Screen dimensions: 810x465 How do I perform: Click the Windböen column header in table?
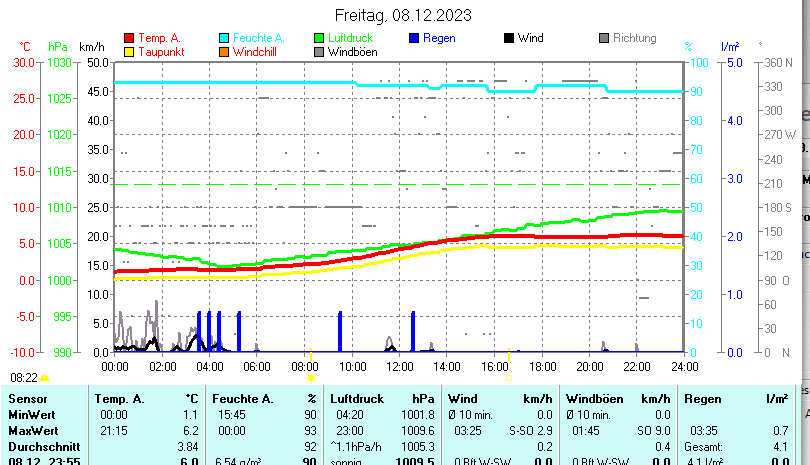coord(593,399)
